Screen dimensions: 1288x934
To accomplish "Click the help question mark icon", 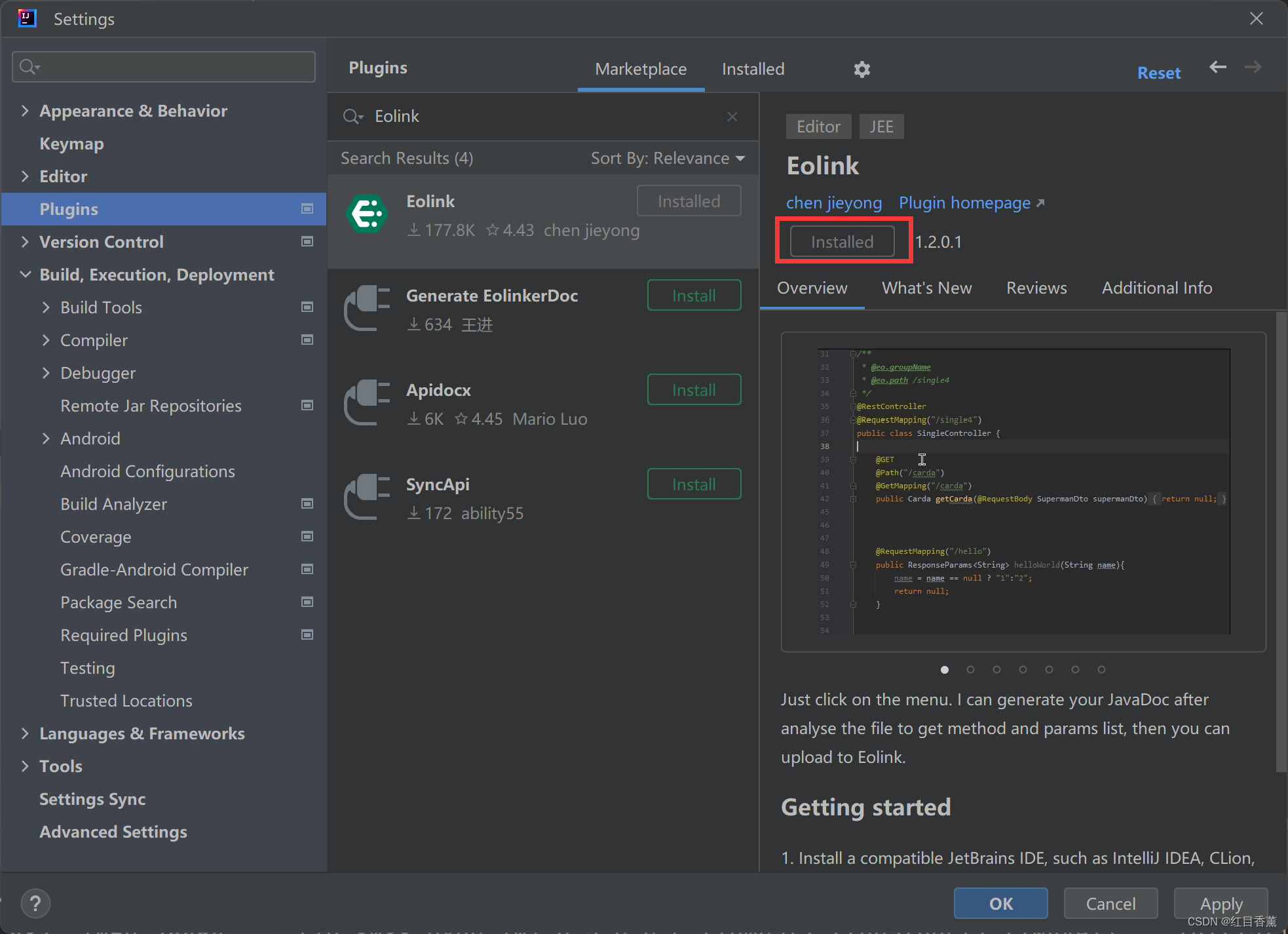I will [x=35, y=903].
